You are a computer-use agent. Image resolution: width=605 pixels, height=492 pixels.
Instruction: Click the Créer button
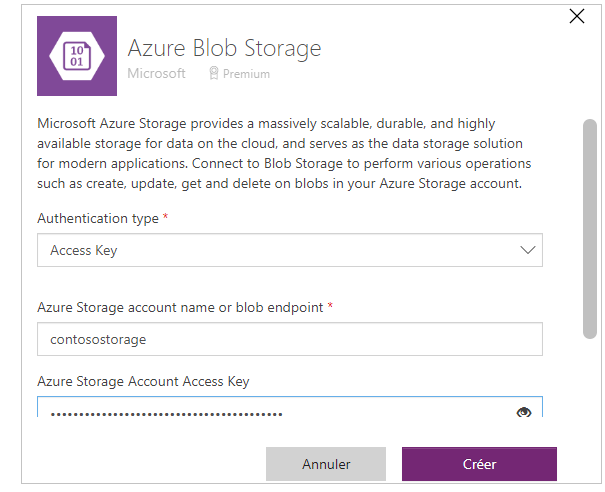pos(479,464)
